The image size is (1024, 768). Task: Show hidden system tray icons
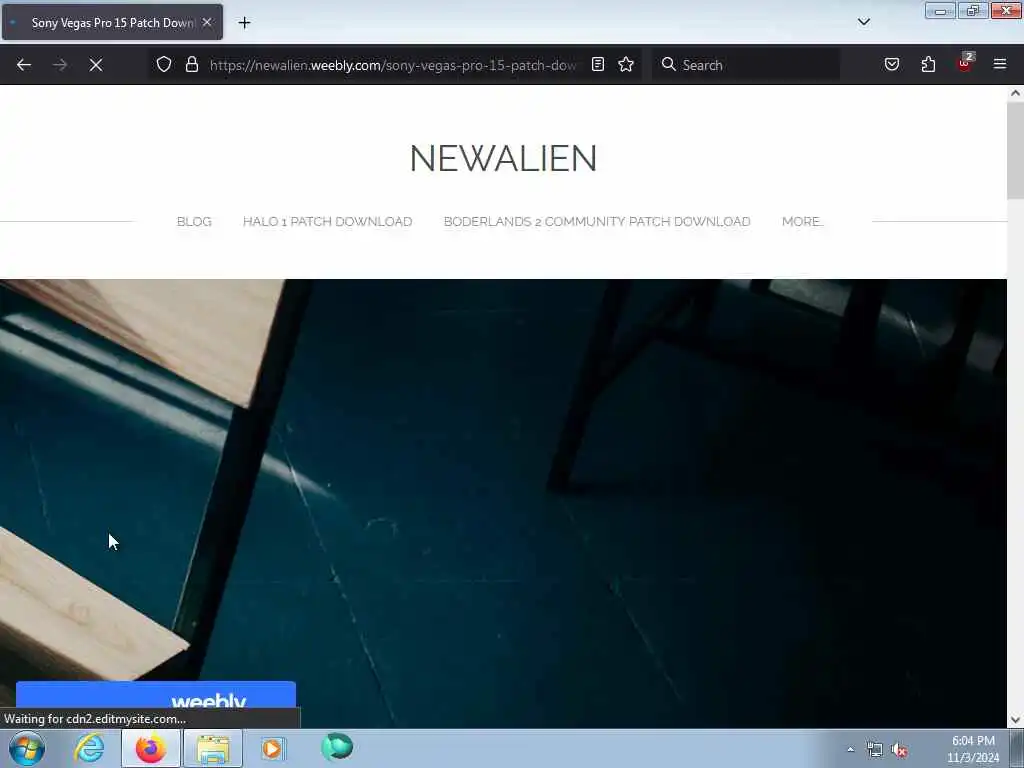point(850,750)
